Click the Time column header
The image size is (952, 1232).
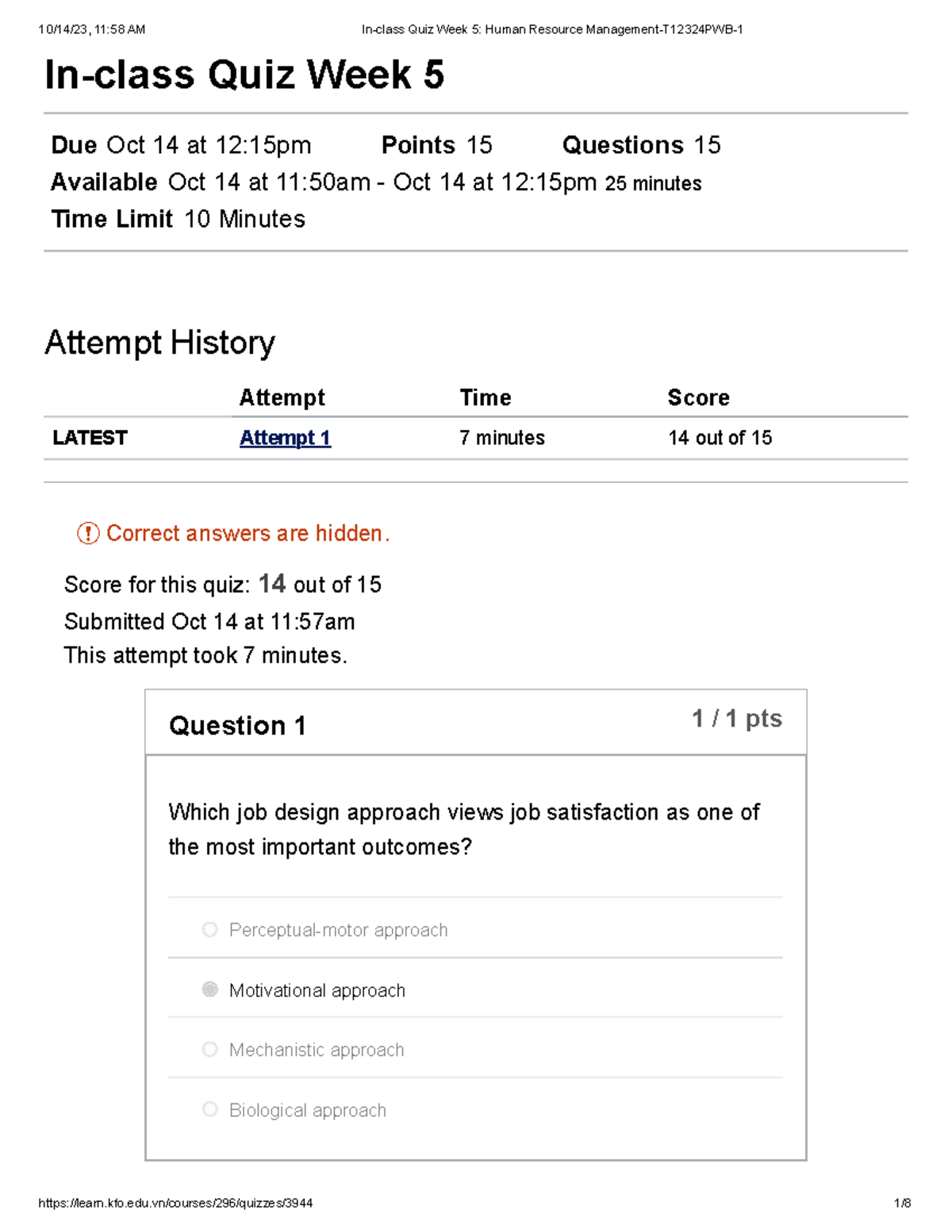point(485,397)
